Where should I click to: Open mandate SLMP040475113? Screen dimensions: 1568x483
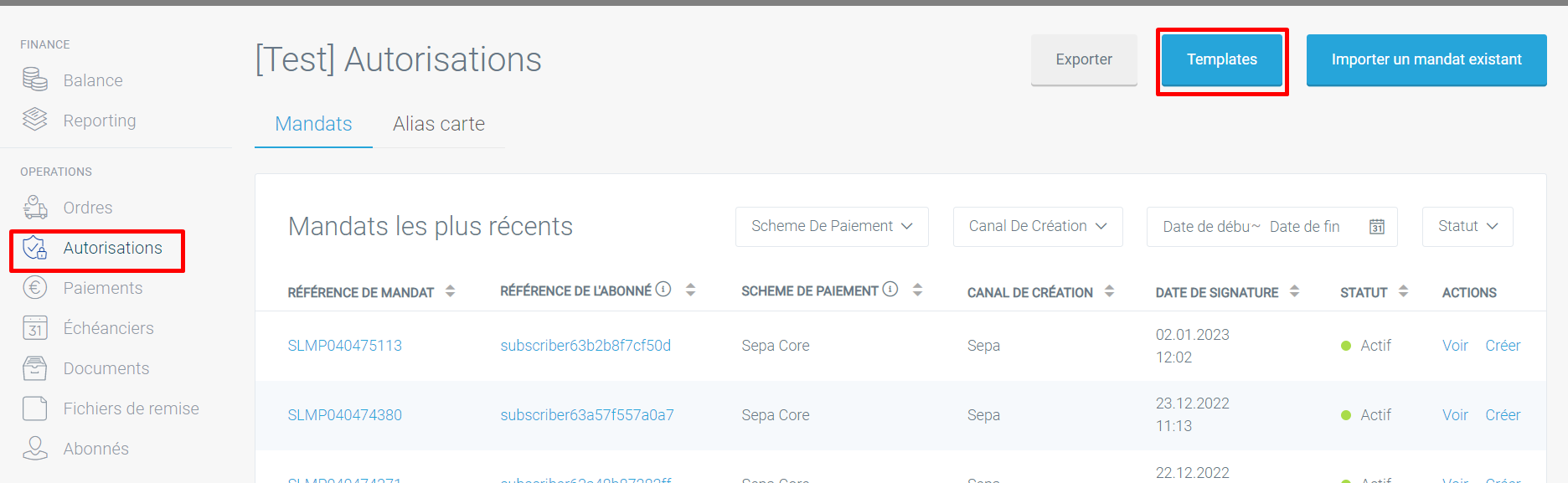point(345,346)
